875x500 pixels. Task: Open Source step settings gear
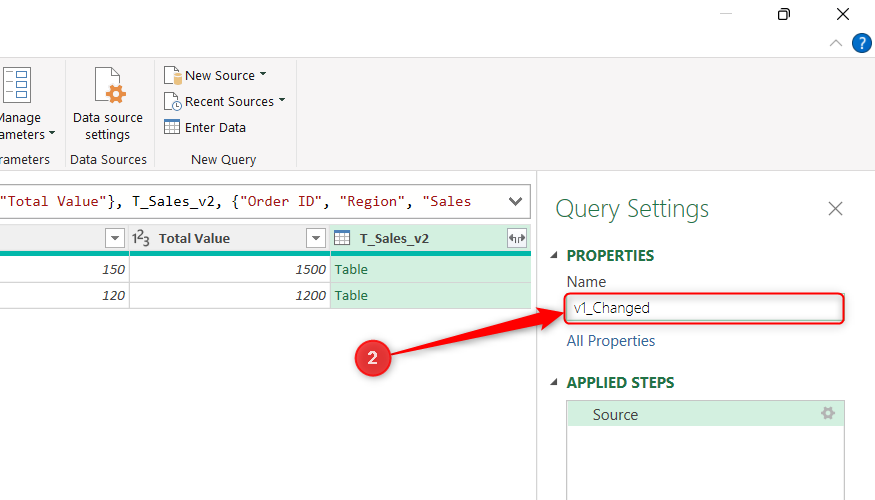pos(828,413)
